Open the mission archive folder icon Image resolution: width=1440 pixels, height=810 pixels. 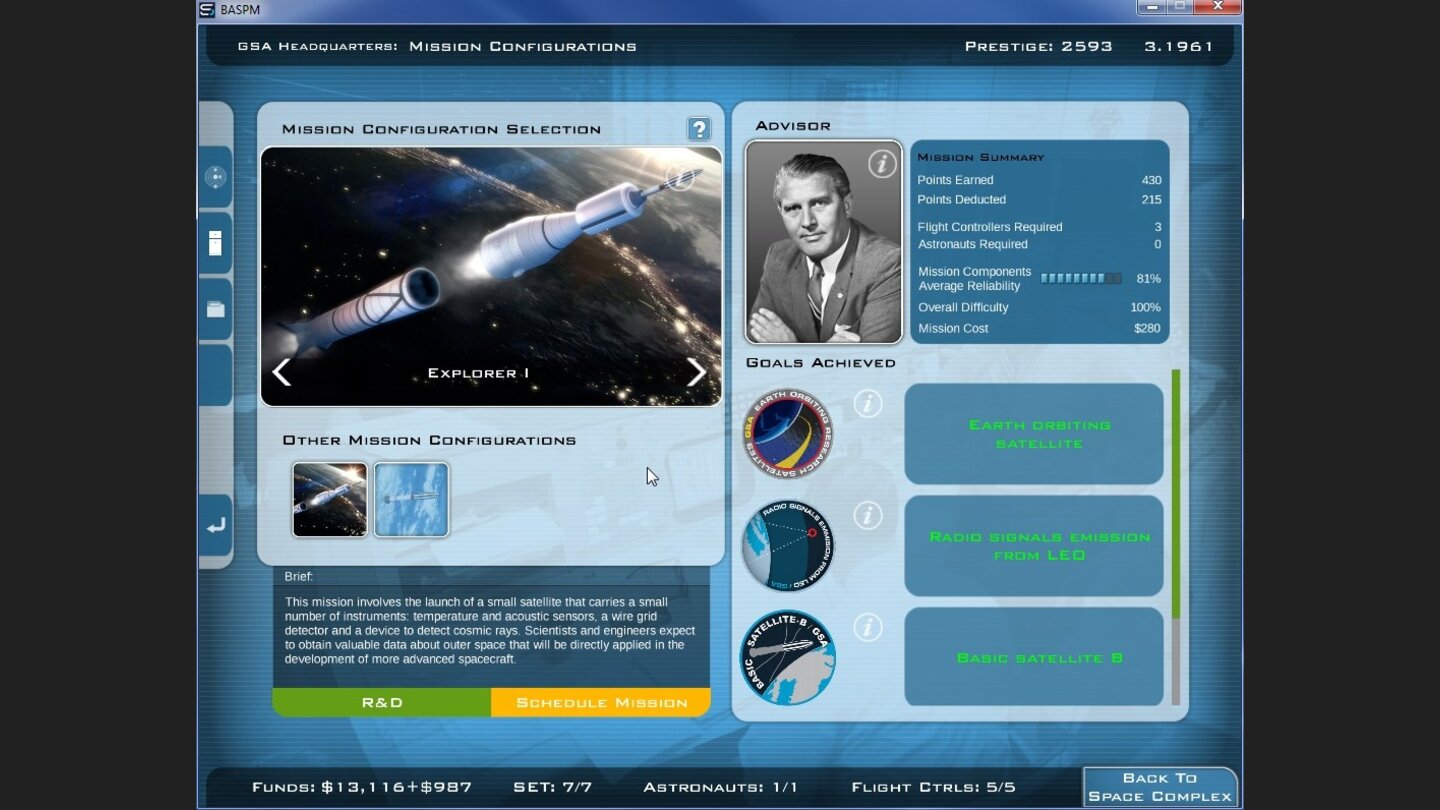tap(215, 308)
